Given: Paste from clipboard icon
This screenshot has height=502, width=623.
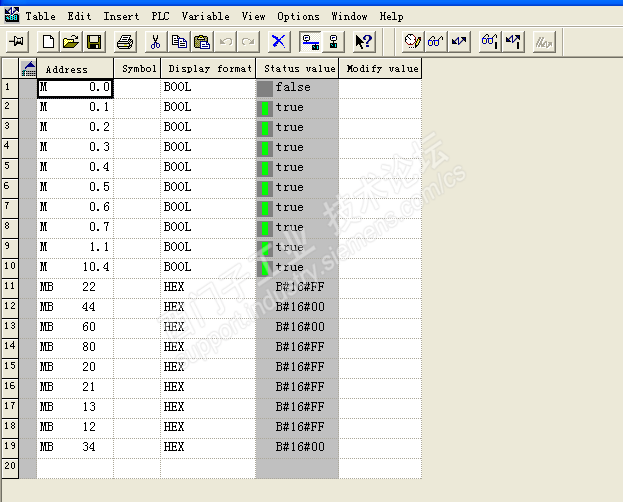Looking at the screenshot, I should 202,41.
